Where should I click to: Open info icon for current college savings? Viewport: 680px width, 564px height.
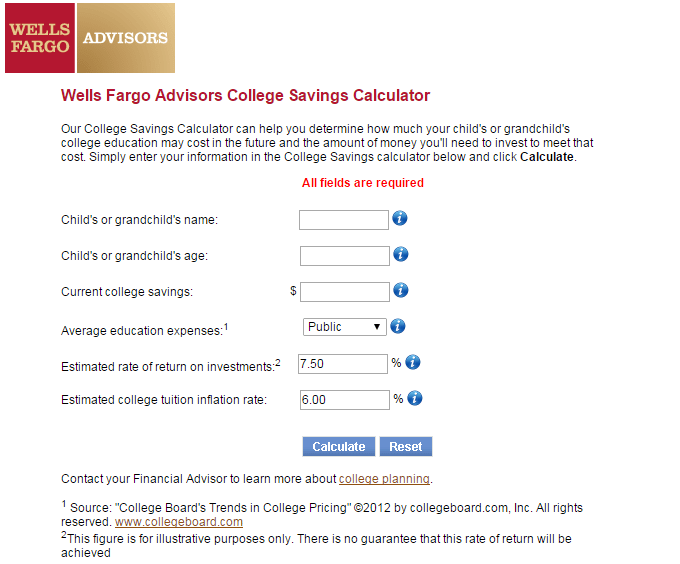pos(400,290)
